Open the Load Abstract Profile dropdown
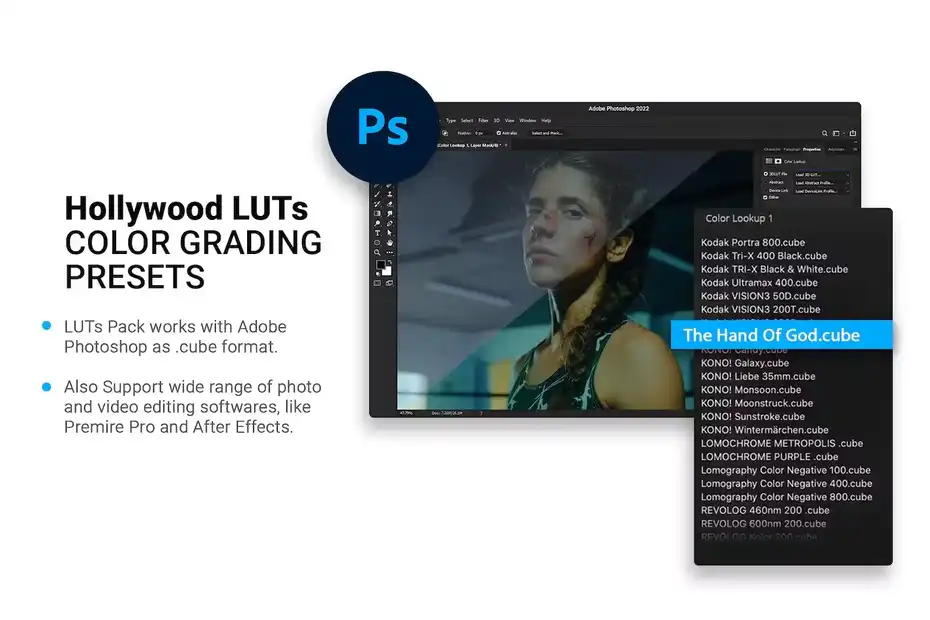This screenshot has height=620, width=930. click(x=822, y=183)
